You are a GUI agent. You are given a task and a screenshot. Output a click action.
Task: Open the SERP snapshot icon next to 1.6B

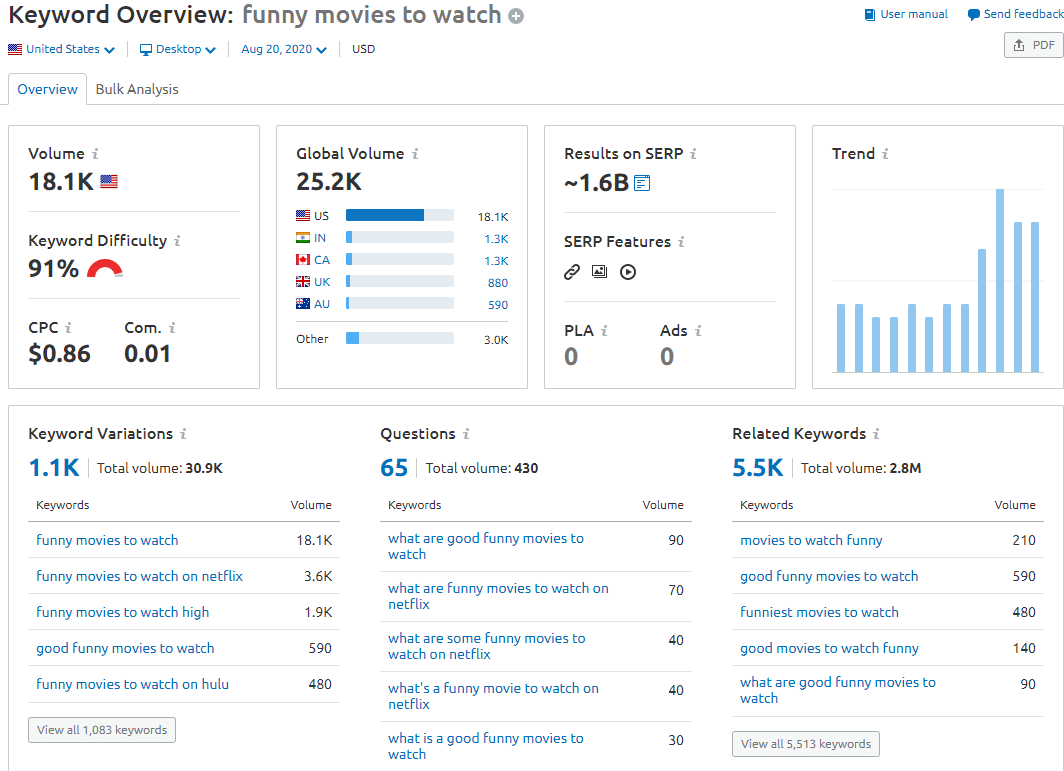pyautogui.click(x=642, y=183)
